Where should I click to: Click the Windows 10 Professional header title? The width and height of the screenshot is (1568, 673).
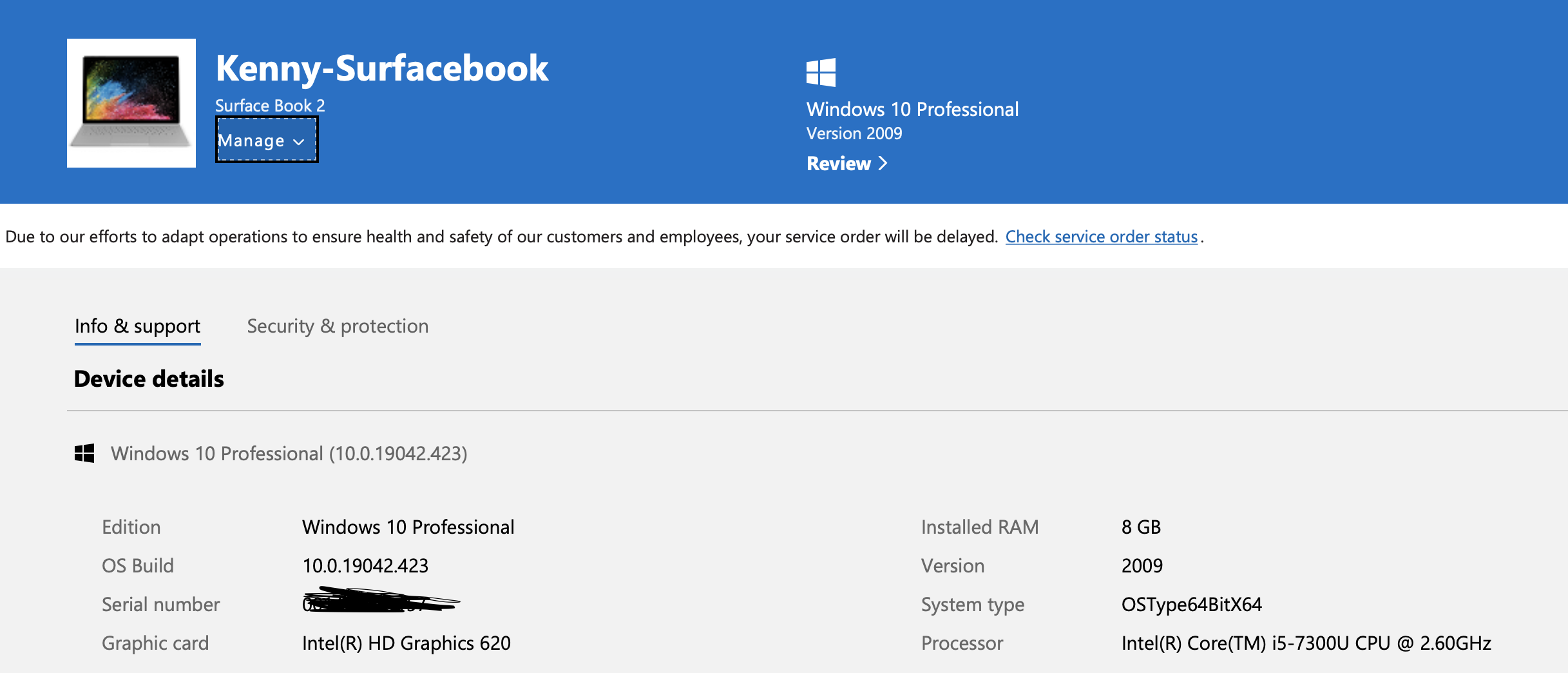(x=912, y=109)
